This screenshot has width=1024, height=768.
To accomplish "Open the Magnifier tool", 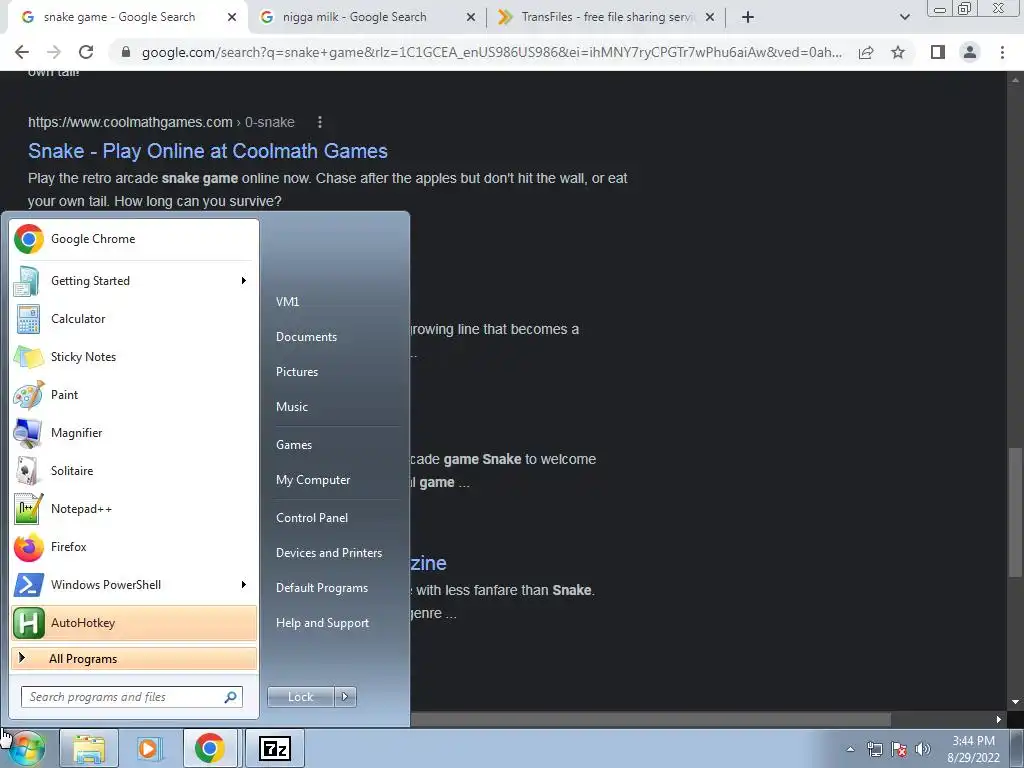I will point(134,432).
